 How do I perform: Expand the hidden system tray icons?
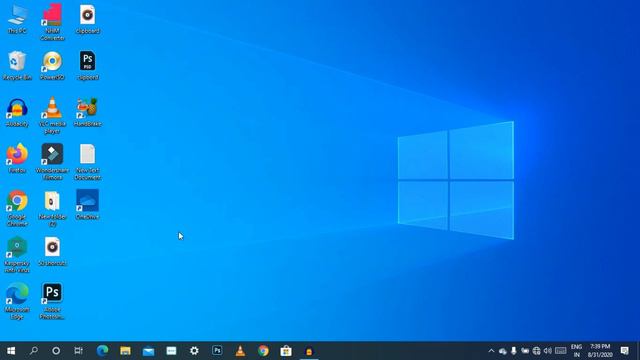491,351
